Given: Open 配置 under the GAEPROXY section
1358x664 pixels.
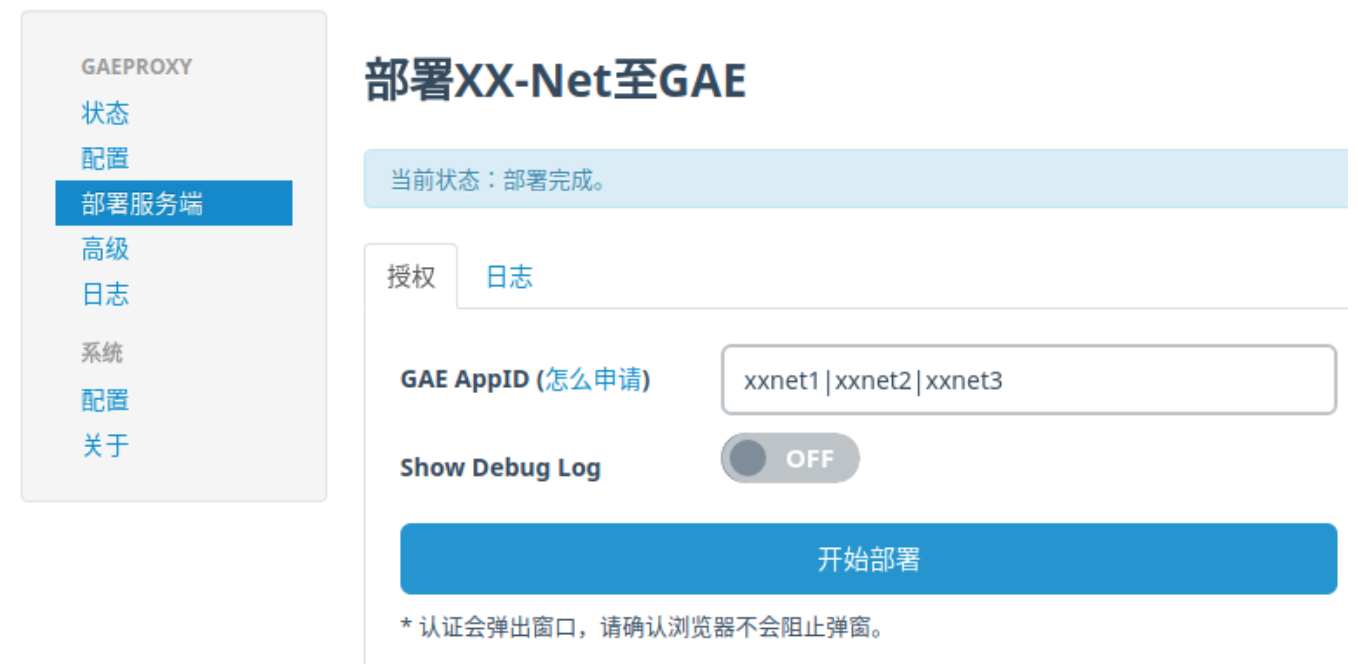Looking at the screenshot, I should [105, 158].
